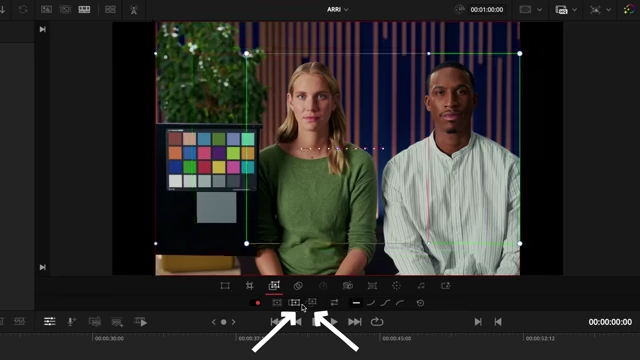Click the 00:00:45:00 ruler mark
Viewport: 640px width, 360px height.
[397, 338]
